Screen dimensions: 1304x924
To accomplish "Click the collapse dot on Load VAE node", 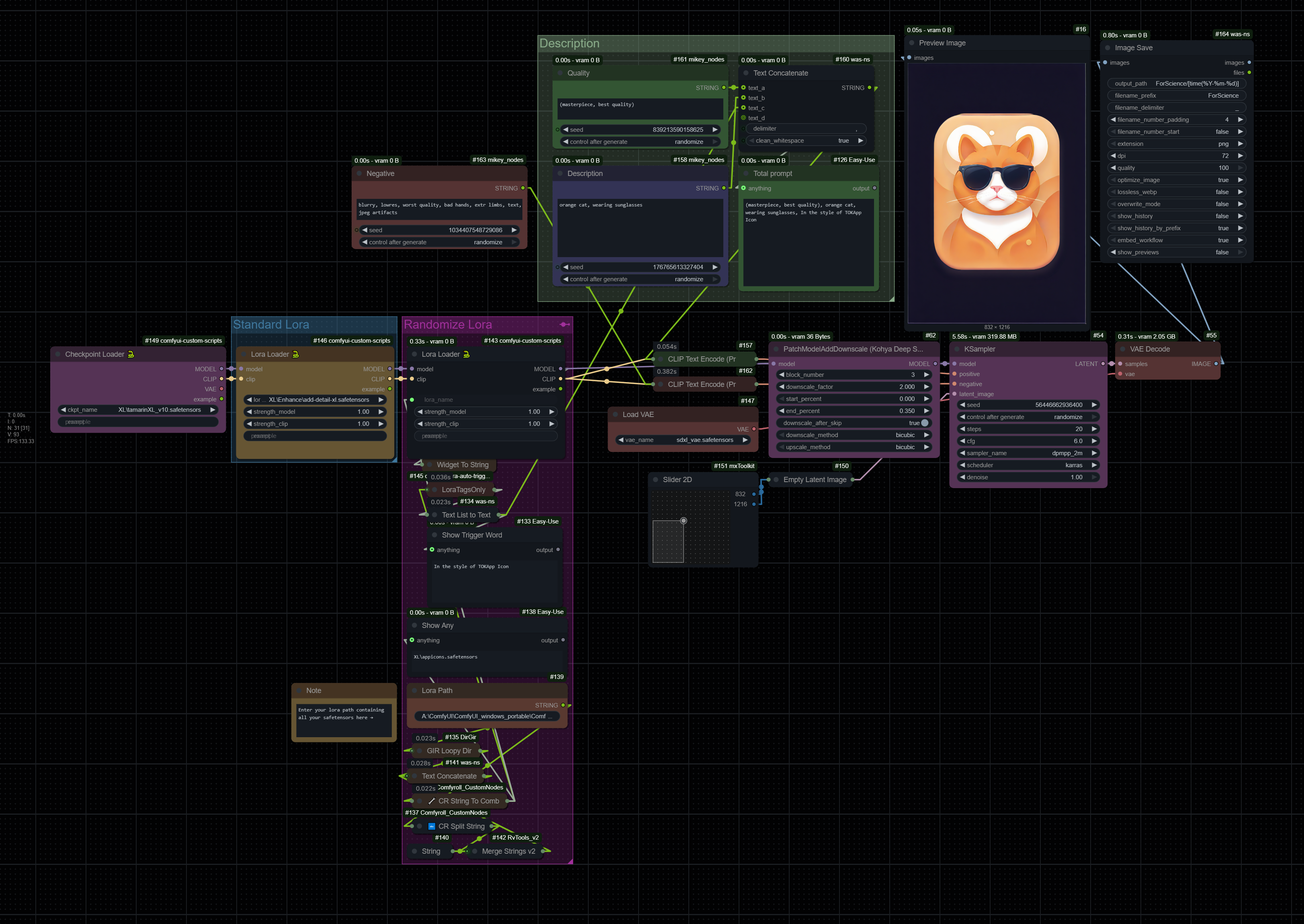I will pos(615,414).
